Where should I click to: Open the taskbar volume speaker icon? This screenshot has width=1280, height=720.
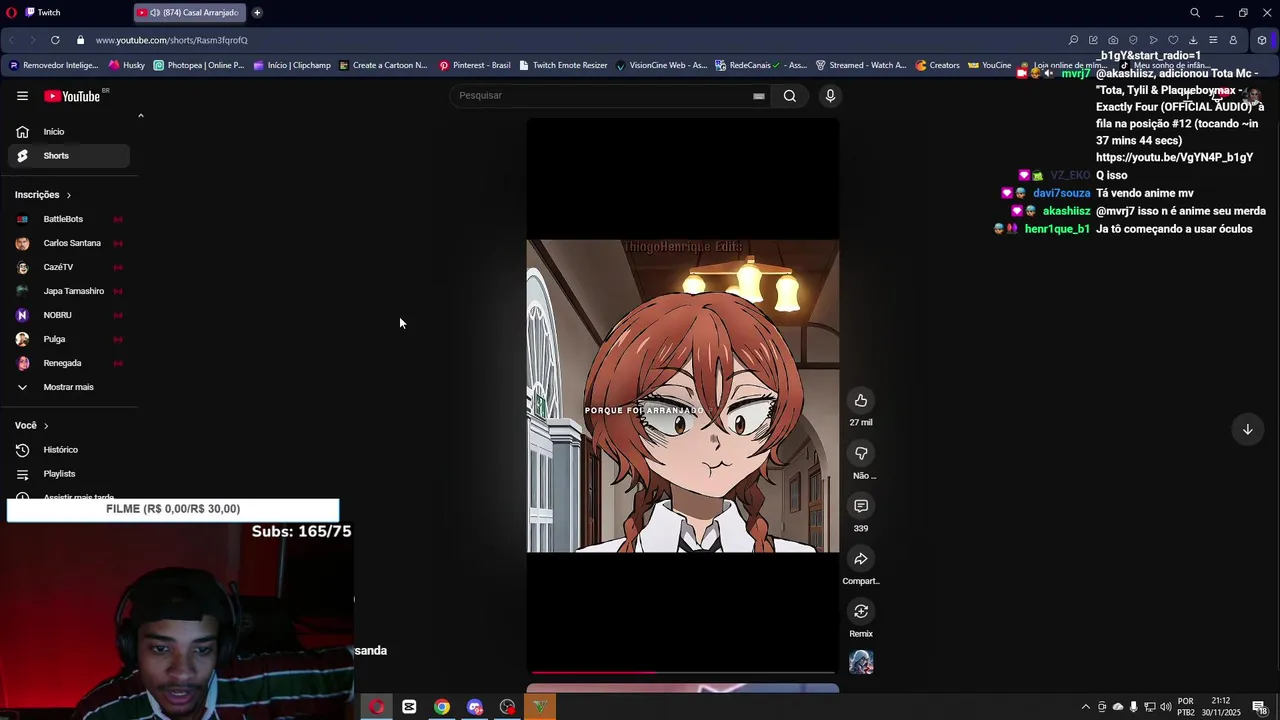point(1165,707)
